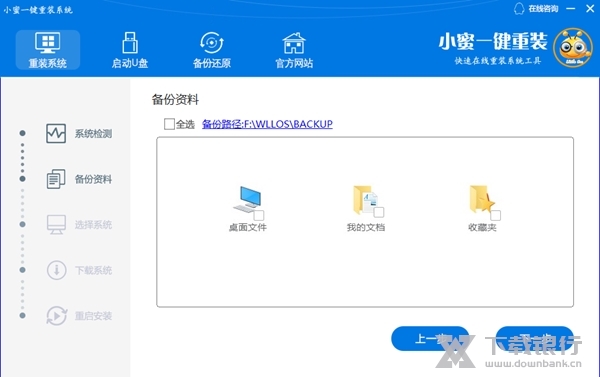Viewport: 600px width, 377px height.
Task: Minimize the 小蜜一键重装系统 window
Action: pos(571,8)
